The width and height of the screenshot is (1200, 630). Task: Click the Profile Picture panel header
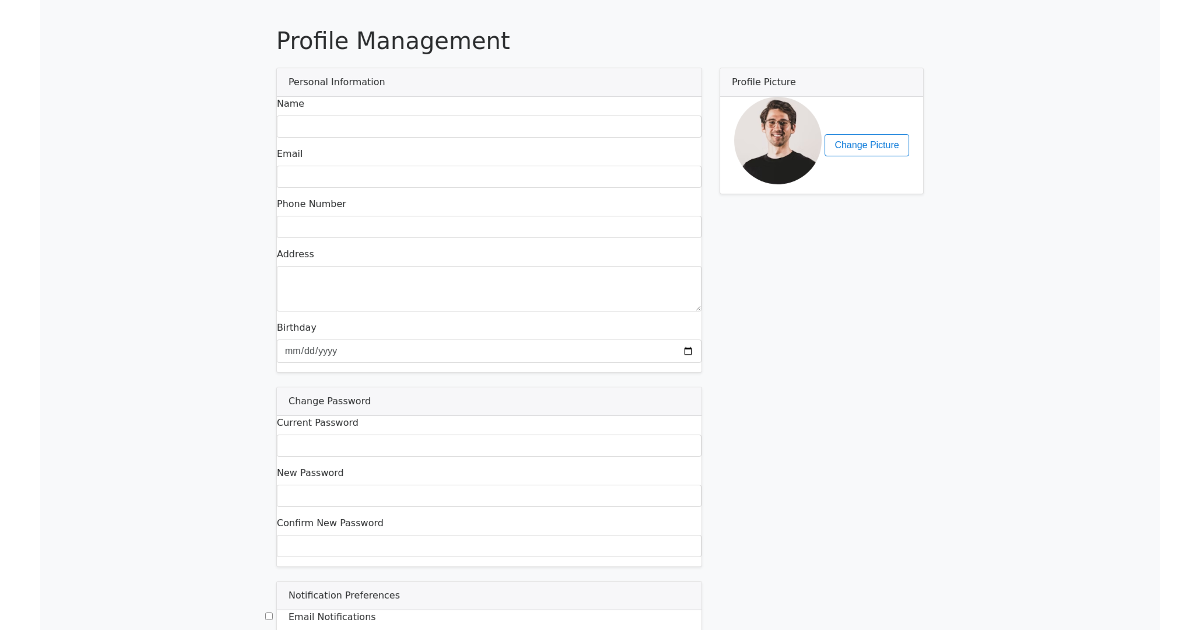[763, 82]
